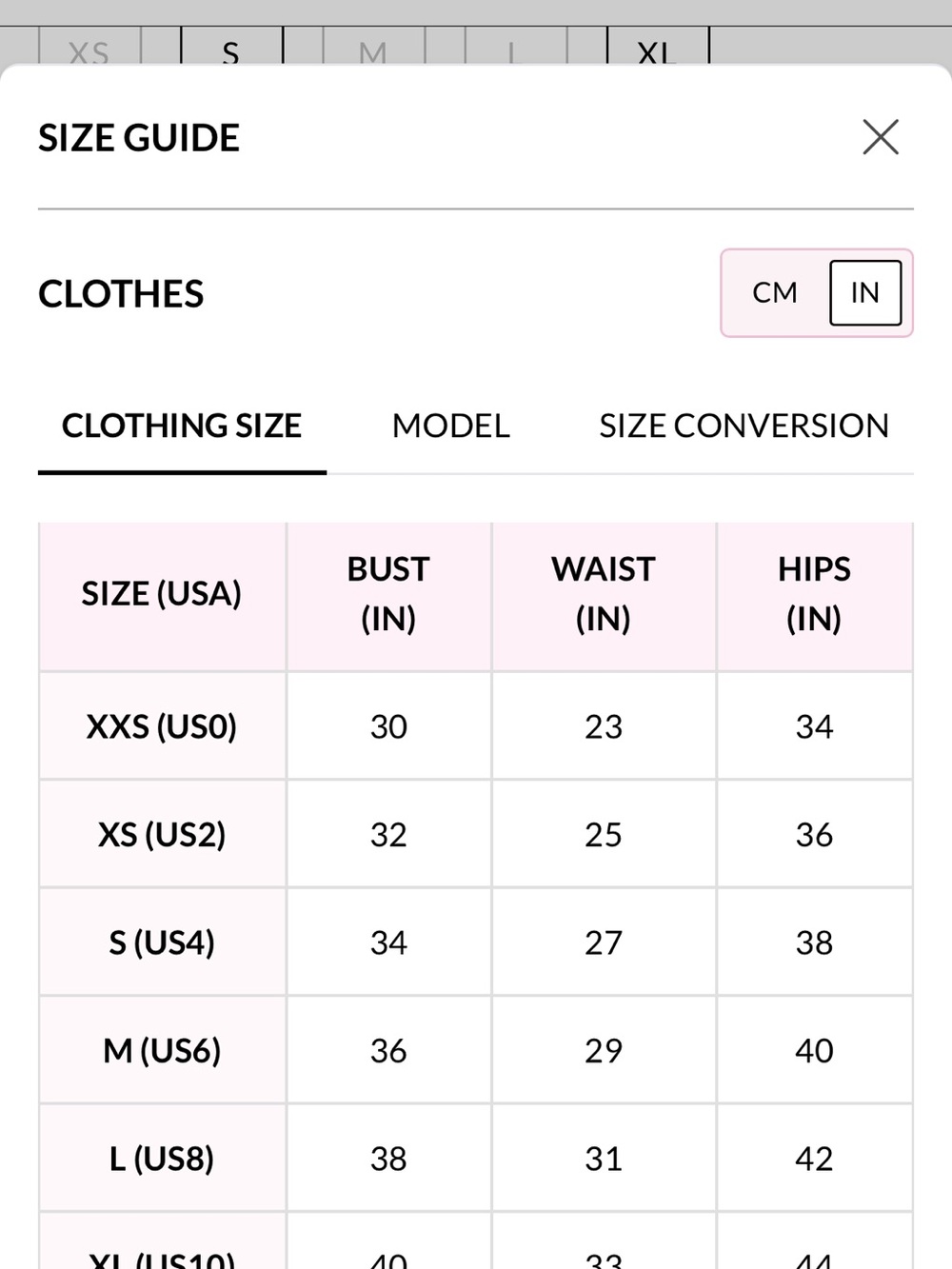This screenshot has height=1269, width=952.
Task: Click the WAIST (IN) column header
Action: coord(604,594)
